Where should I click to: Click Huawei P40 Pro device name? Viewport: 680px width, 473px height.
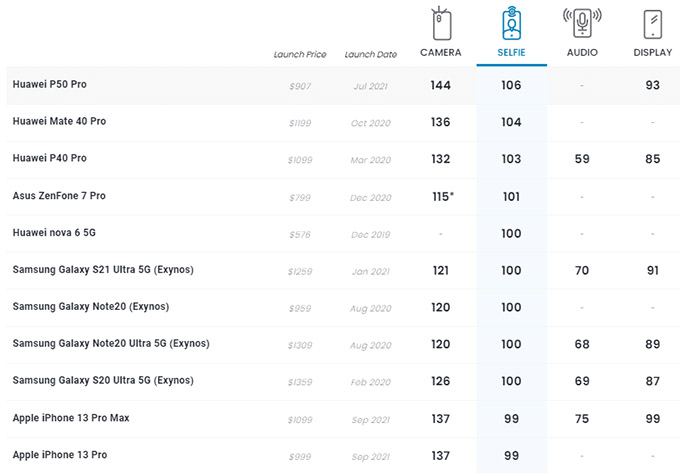click(x=49, y=159)
